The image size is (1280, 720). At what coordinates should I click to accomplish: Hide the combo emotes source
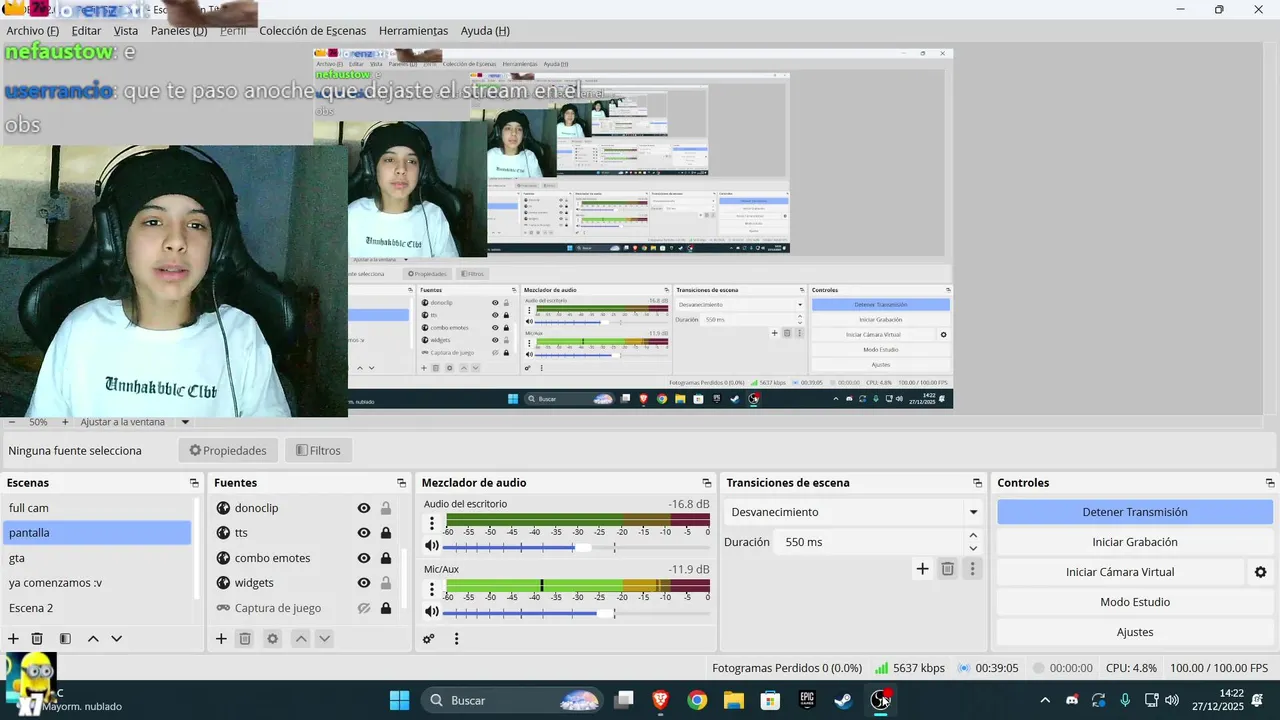(364, 558)
